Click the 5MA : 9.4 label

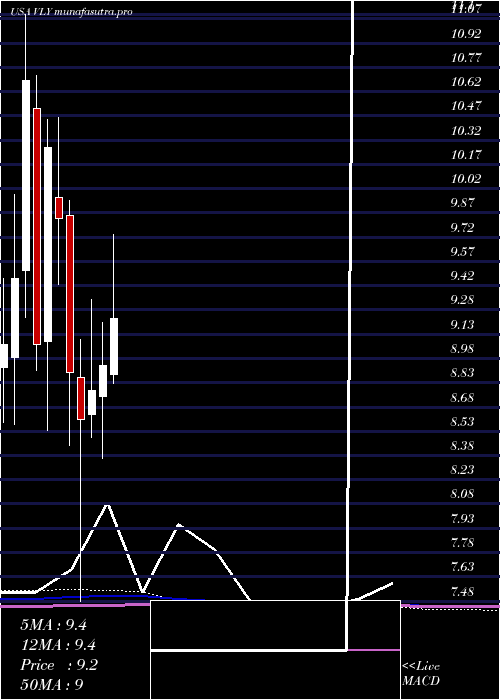[53, 625]
